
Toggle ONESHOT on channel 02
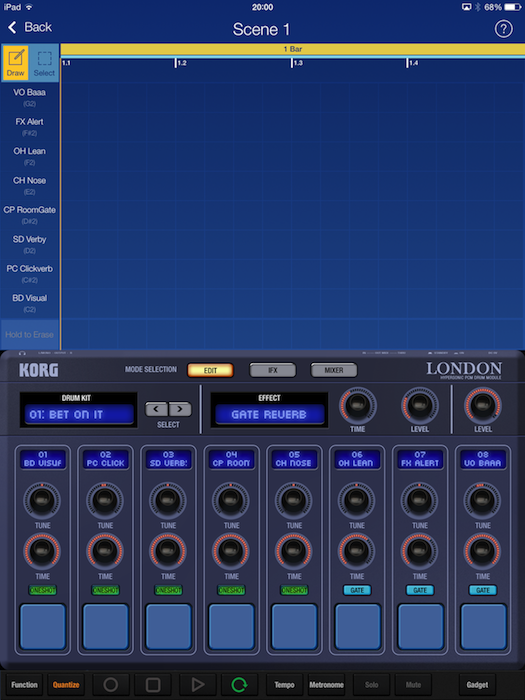pos(105,590)
